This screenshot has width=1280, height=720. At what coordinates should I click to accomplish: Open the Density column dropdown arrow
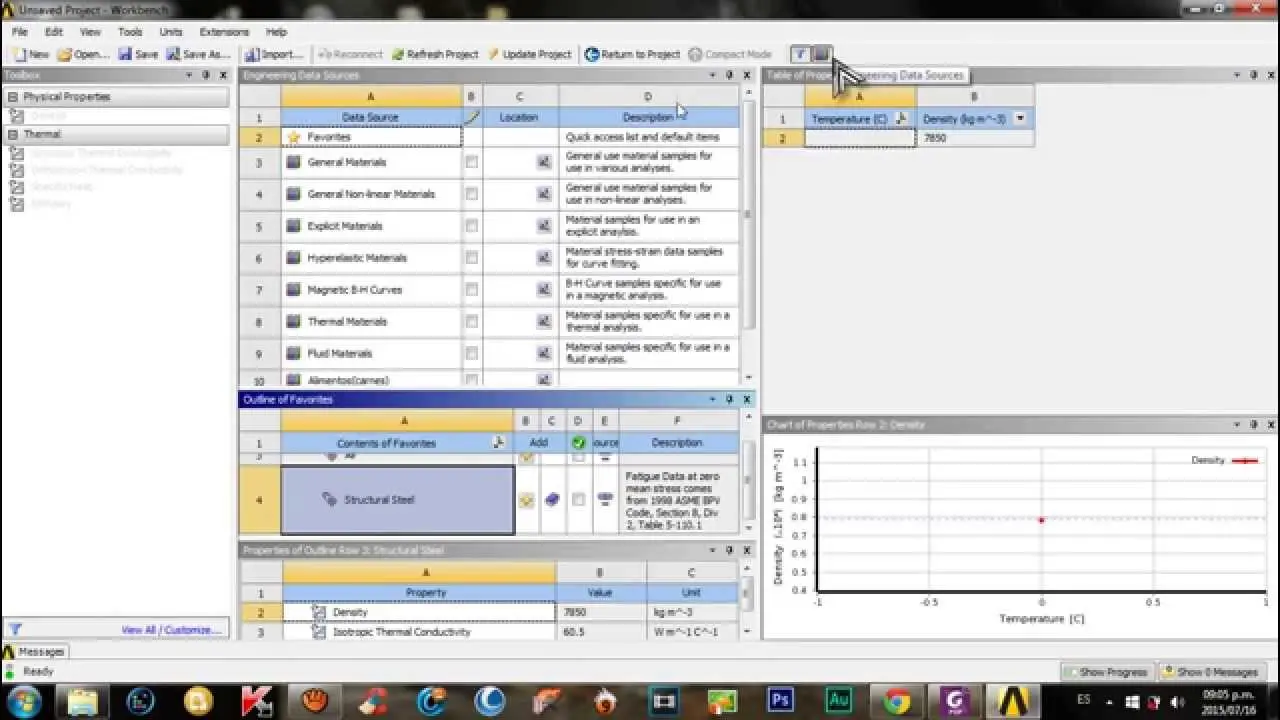[x=1020, y=118]
